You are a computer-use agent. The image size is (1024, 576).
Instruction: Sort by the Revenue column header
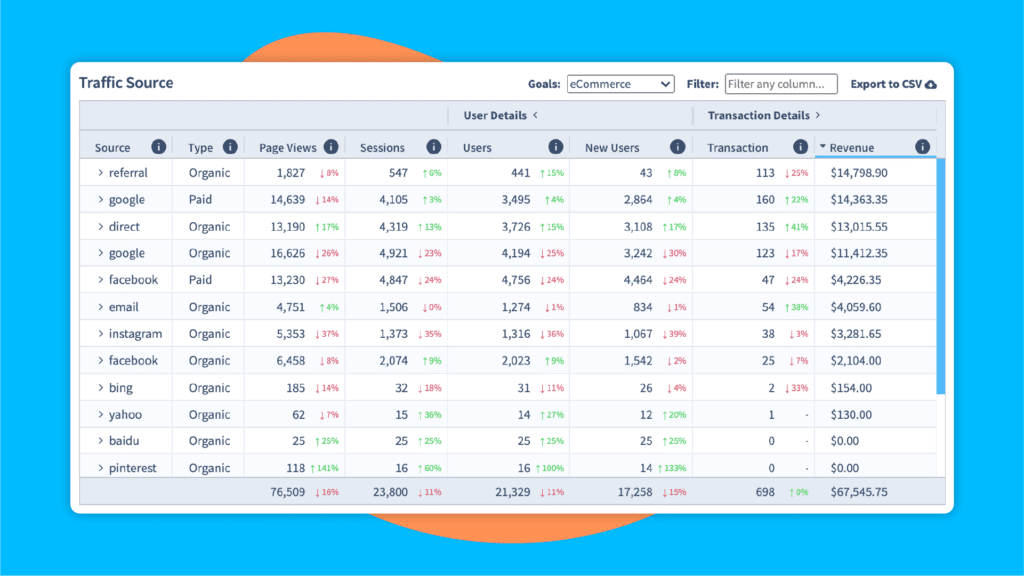(x=851, y=148)
